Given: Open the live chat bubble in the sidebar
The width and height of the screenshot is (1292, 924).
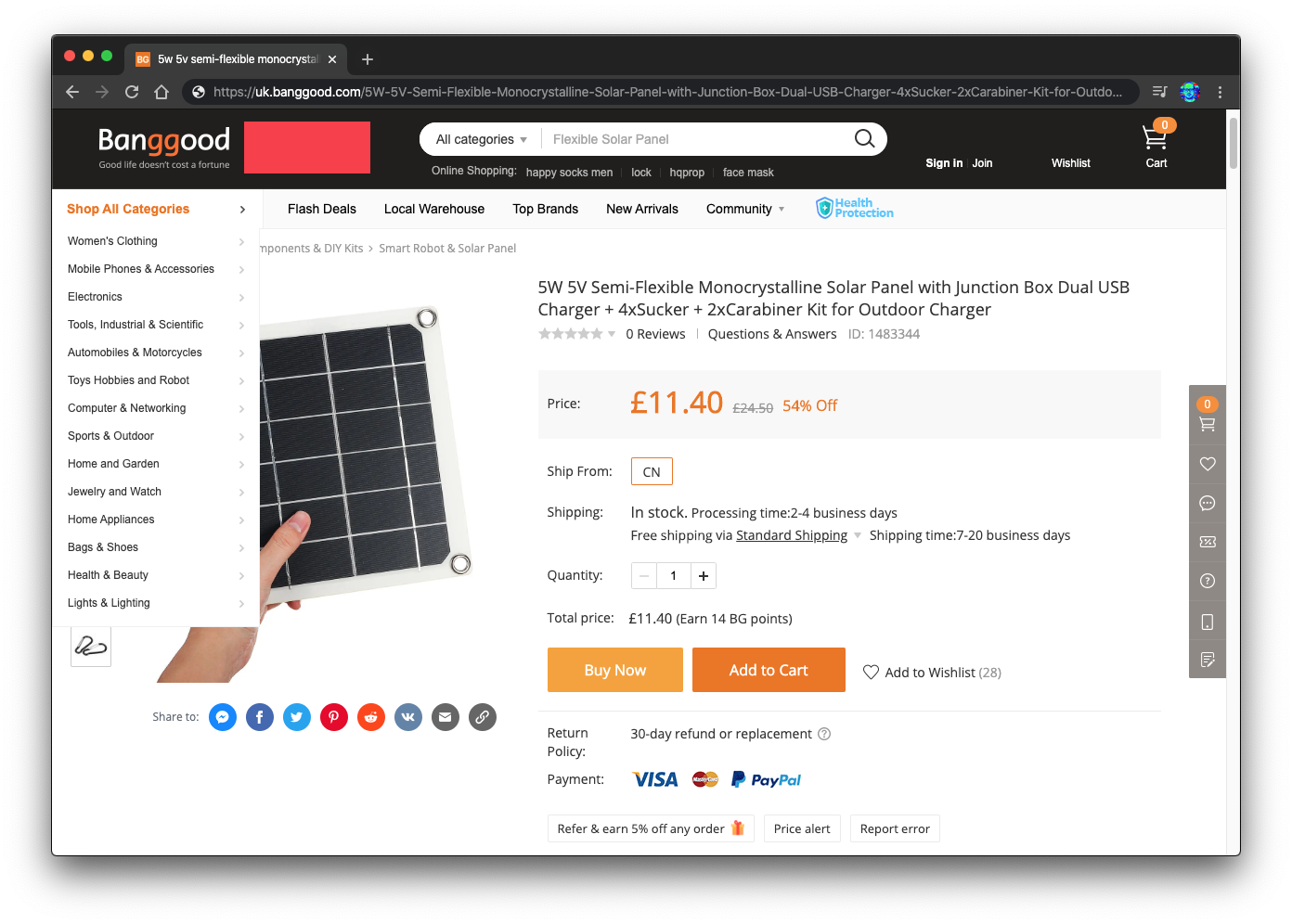Looking at the screenshot, I should pos(1207,503).
